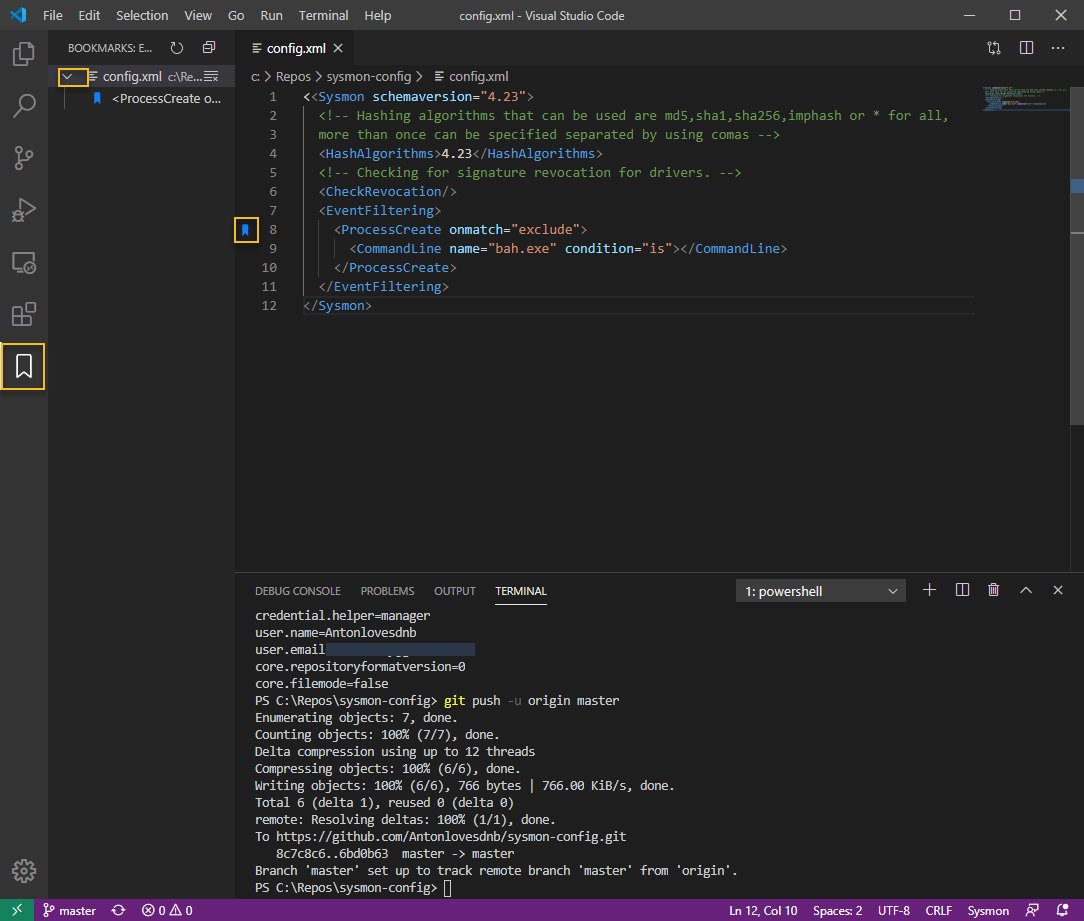Viewport: 1084px width, 921px height.
Task: Open the powershell terminal selector dropdown
Action: (821, 591)
